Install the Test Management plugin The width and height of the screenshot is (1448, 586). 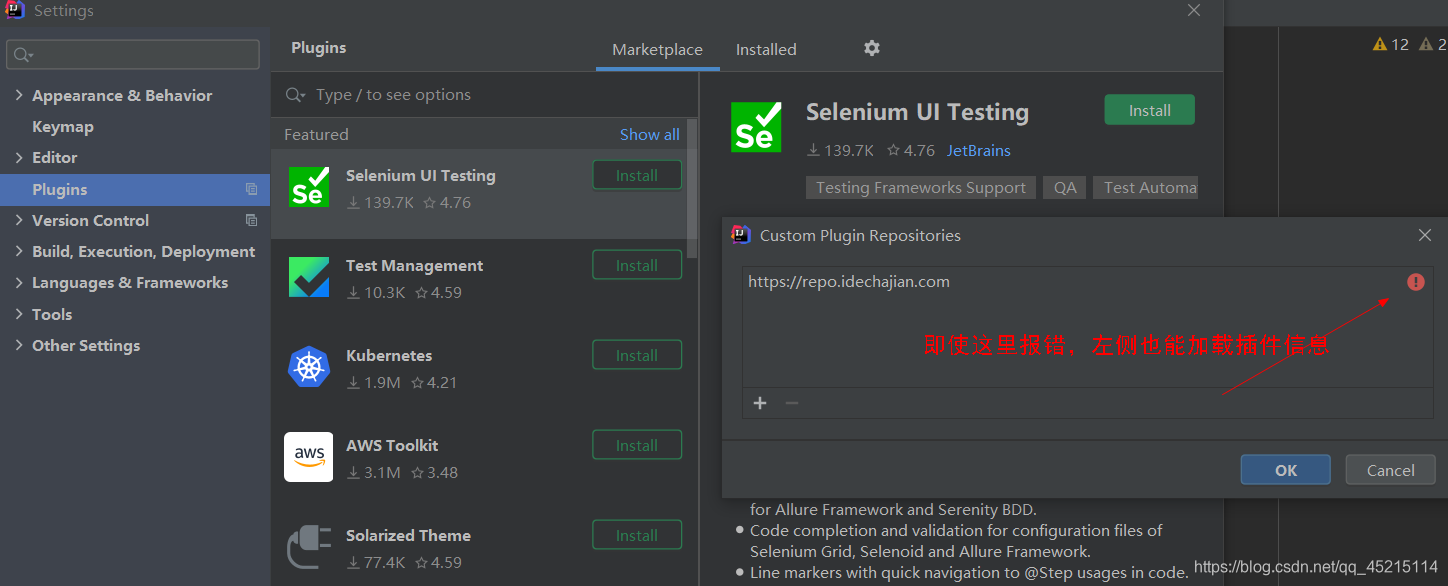coord(637,265)
